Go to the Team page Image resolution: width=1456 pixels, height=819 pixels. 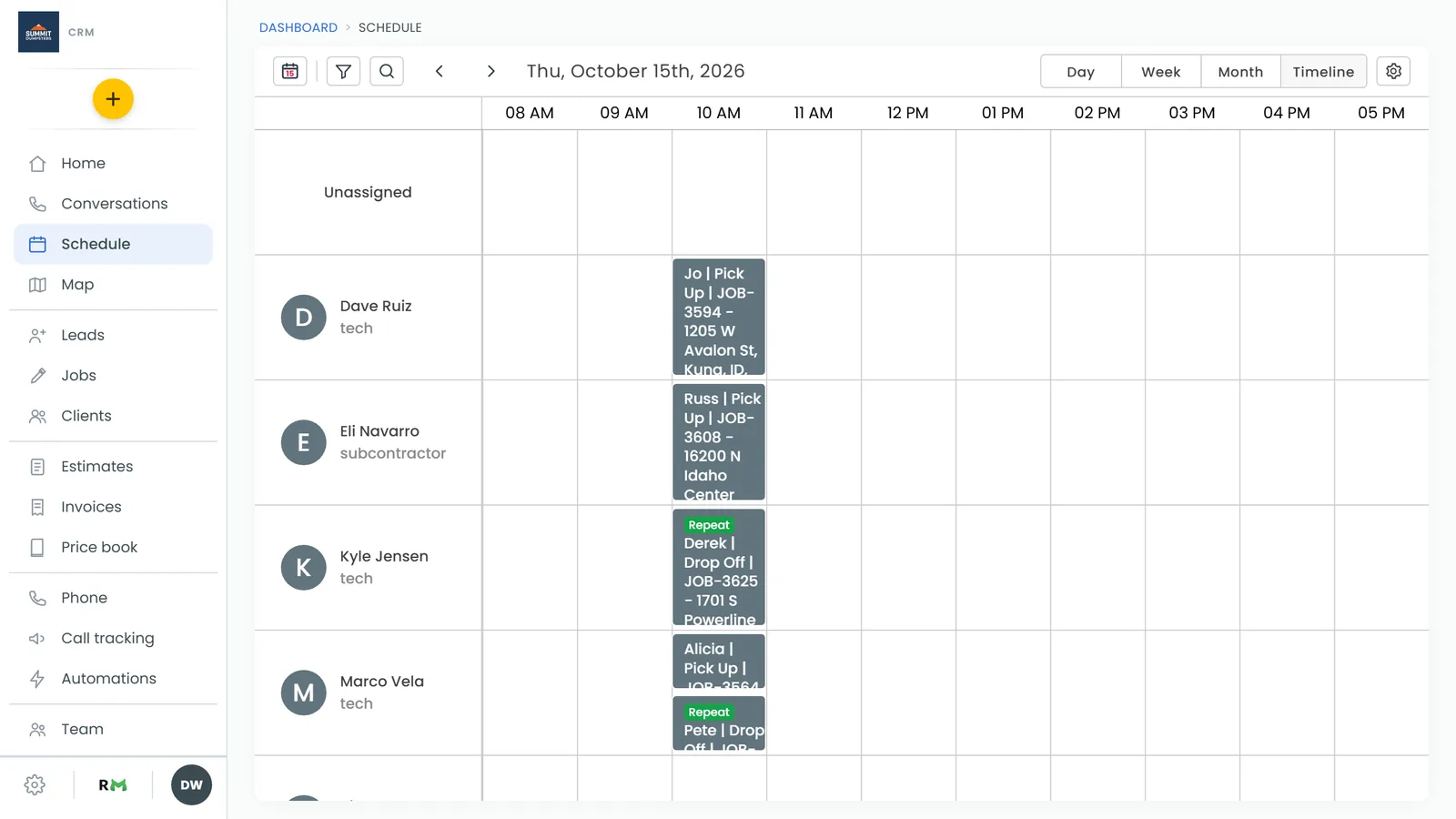[x=113, y=729]
